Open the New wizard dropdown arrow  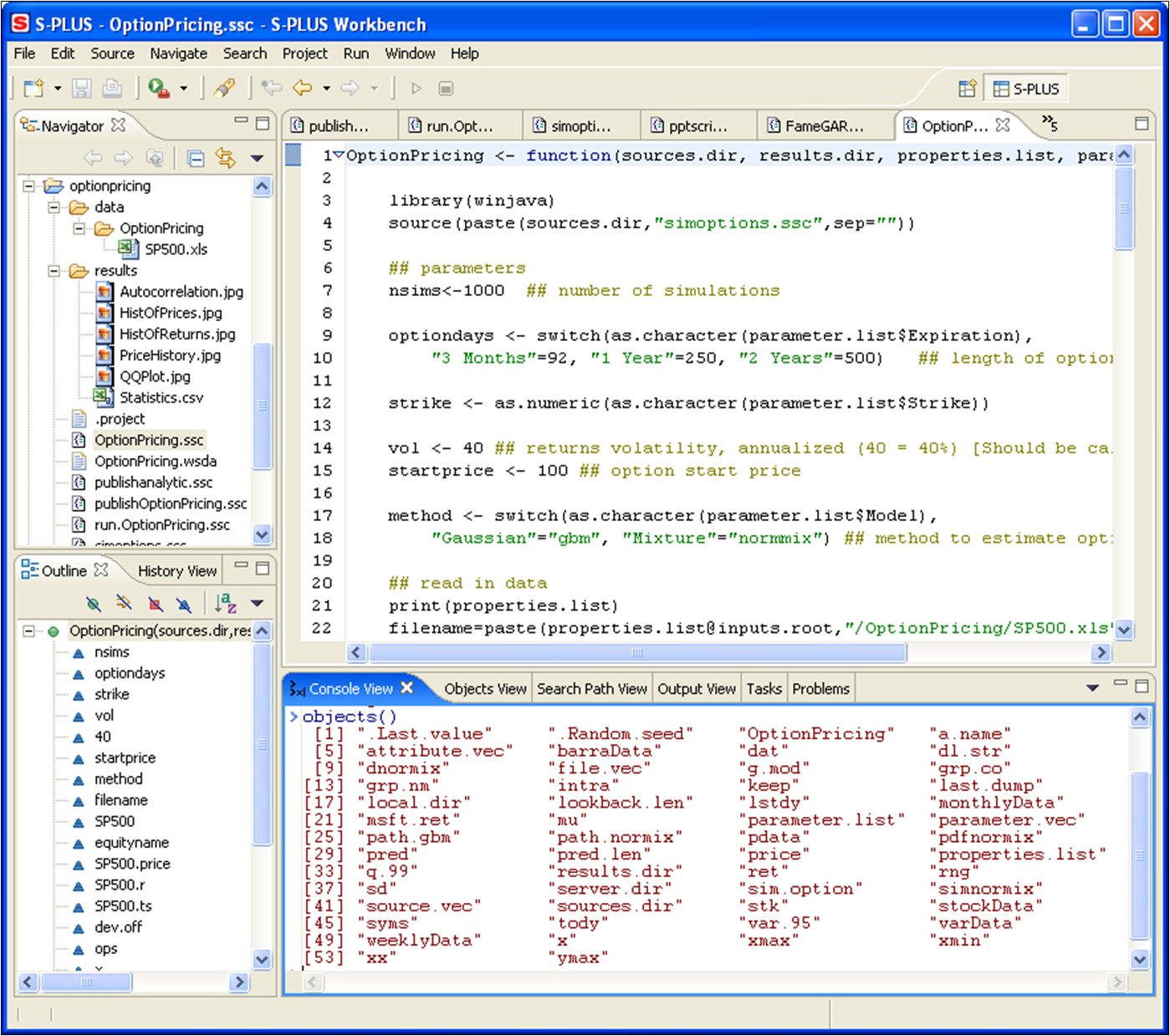pyautogui.click(x=58, y=88)
